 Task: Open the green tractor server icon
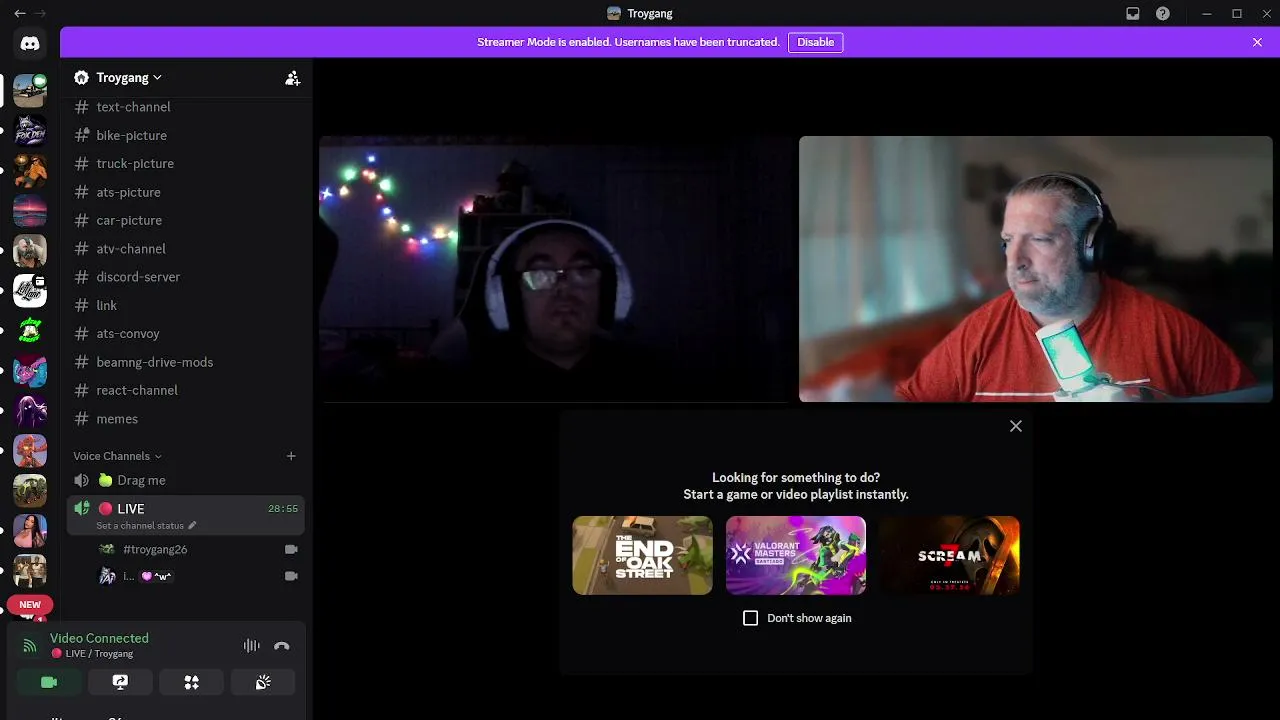pyautogui.click(x=30, y=490)
